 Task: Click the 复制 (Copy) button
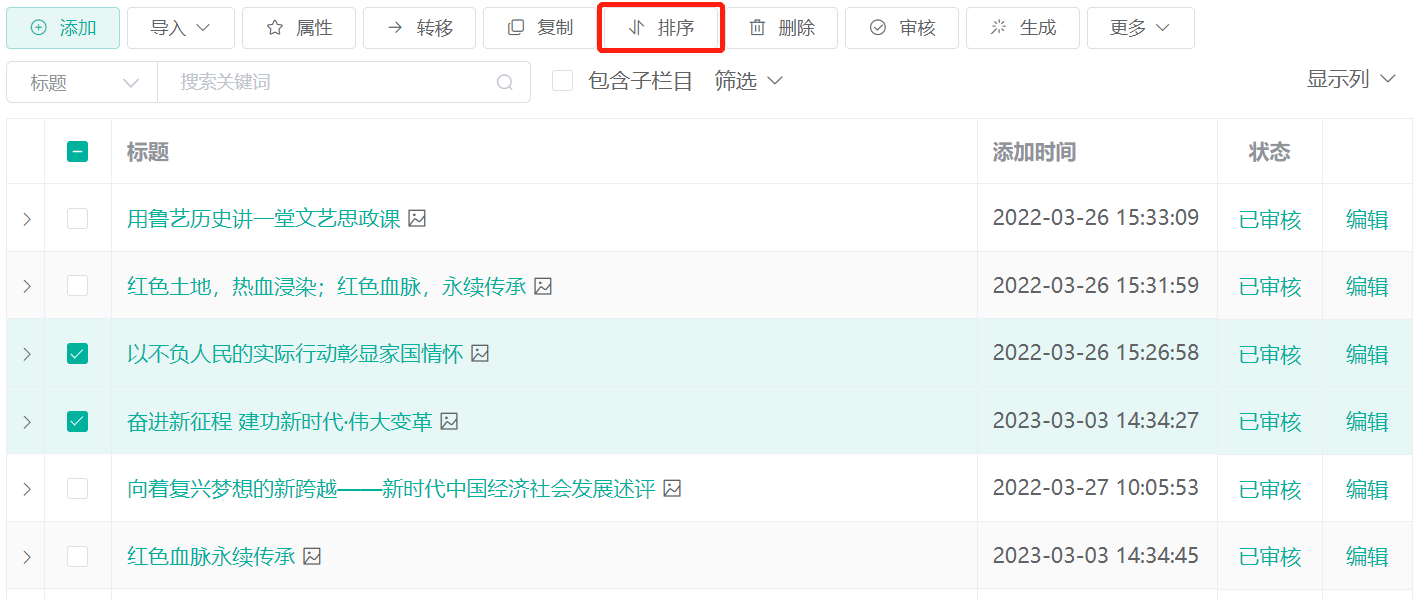[540, 28]
